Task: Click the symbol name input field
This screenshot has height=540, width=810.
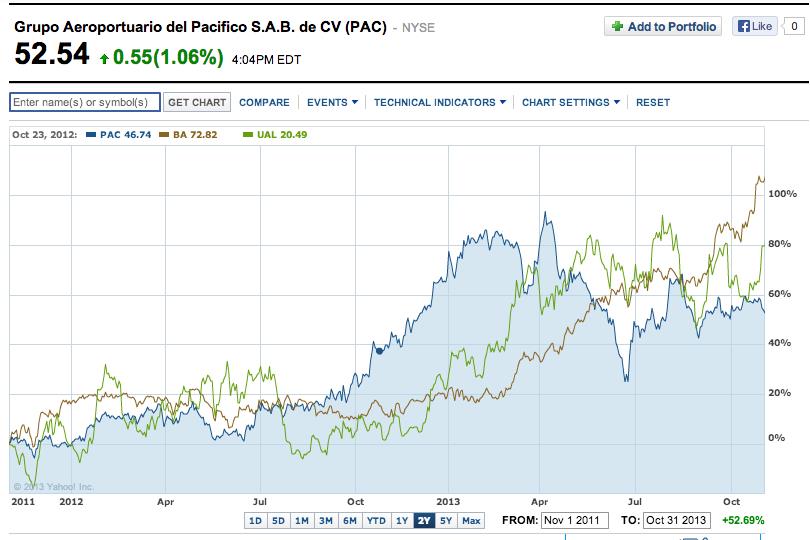Action: tap(85, 102)
